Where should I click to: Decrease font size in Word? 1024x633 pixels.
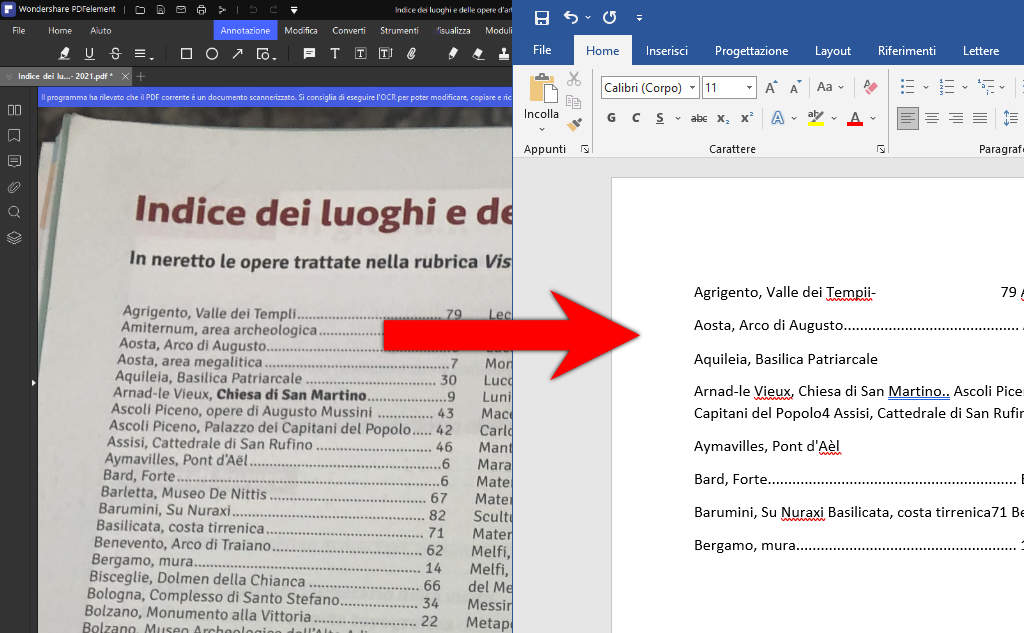pos(795,87)
